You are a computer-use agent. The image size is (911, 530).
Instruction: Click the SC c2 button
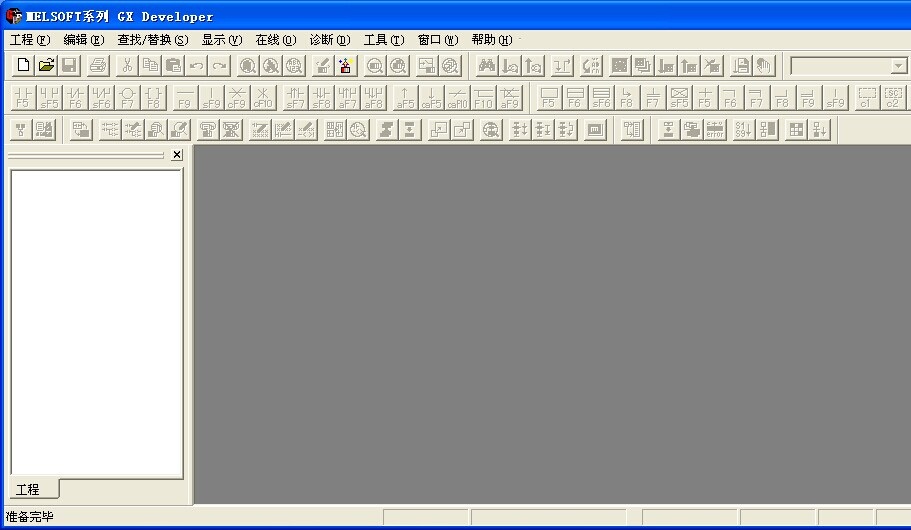point(893,97)
